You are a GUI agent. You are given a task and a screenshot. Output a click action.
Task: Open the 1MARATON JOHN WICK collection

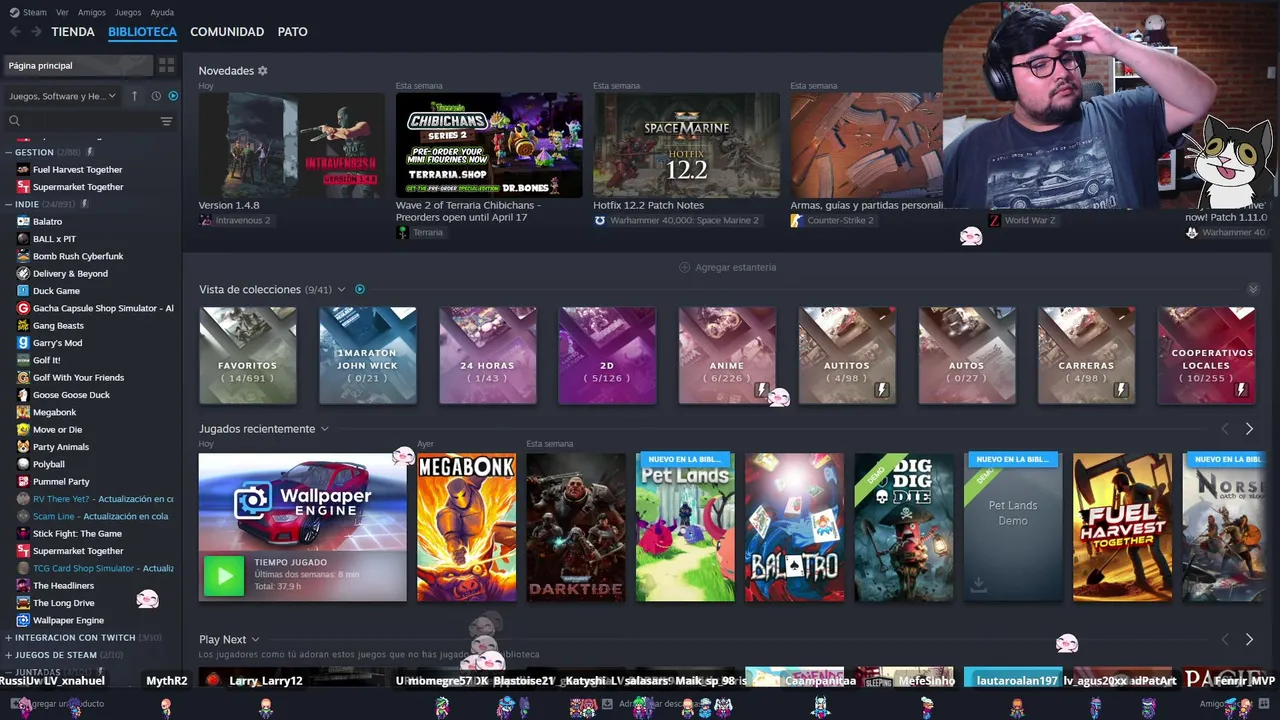coord(368,355)
